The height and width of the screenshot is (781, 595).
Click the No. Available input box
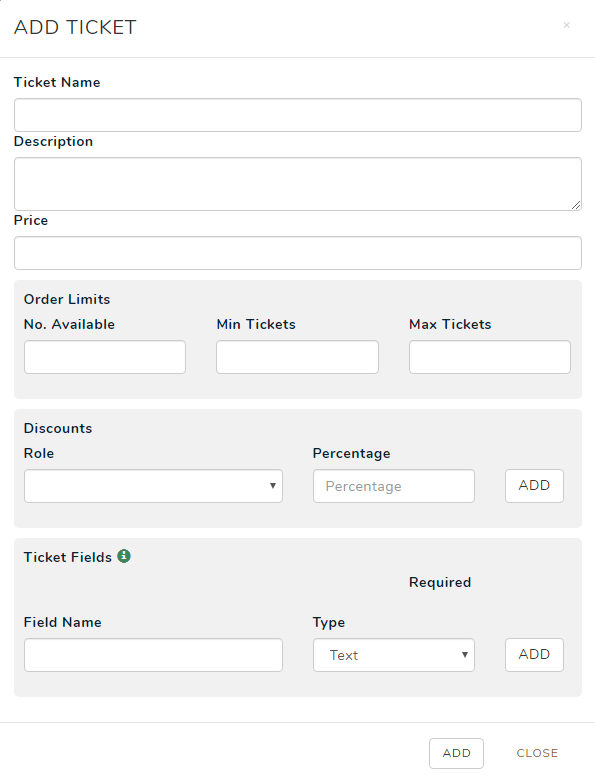[x=105, y=357]
